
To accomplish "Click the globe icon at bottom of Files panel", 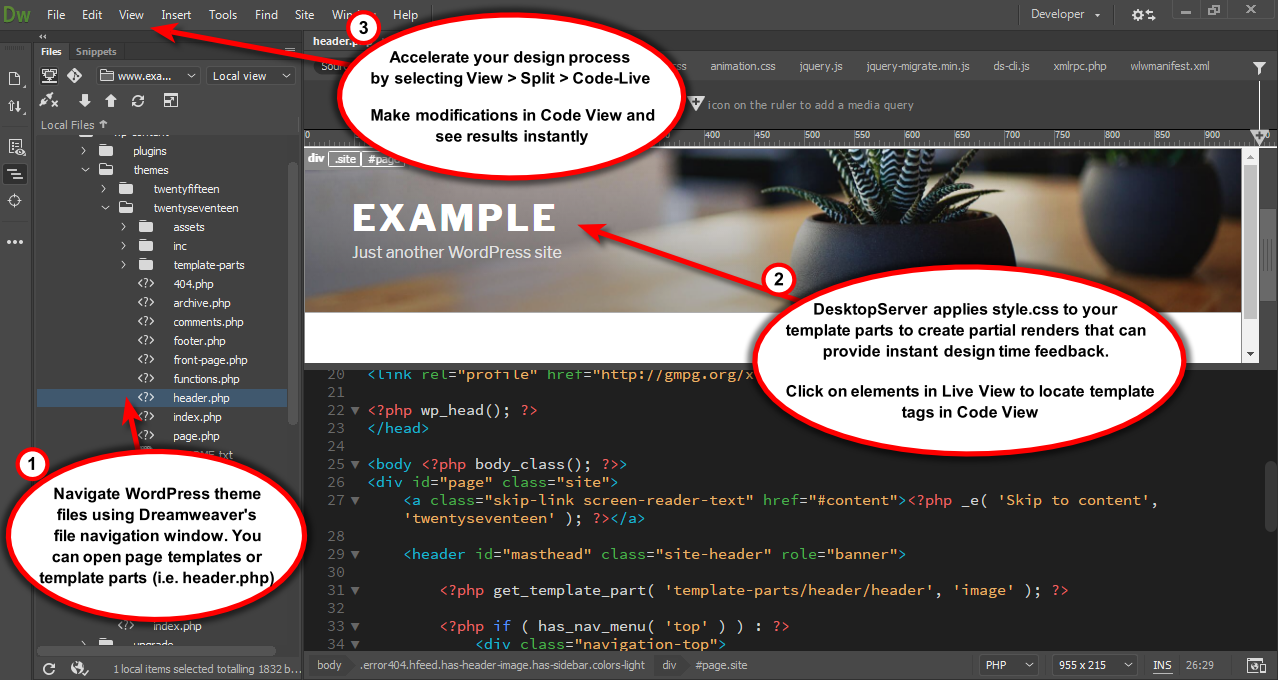I will pyautogui.click(x=79, y=669).
